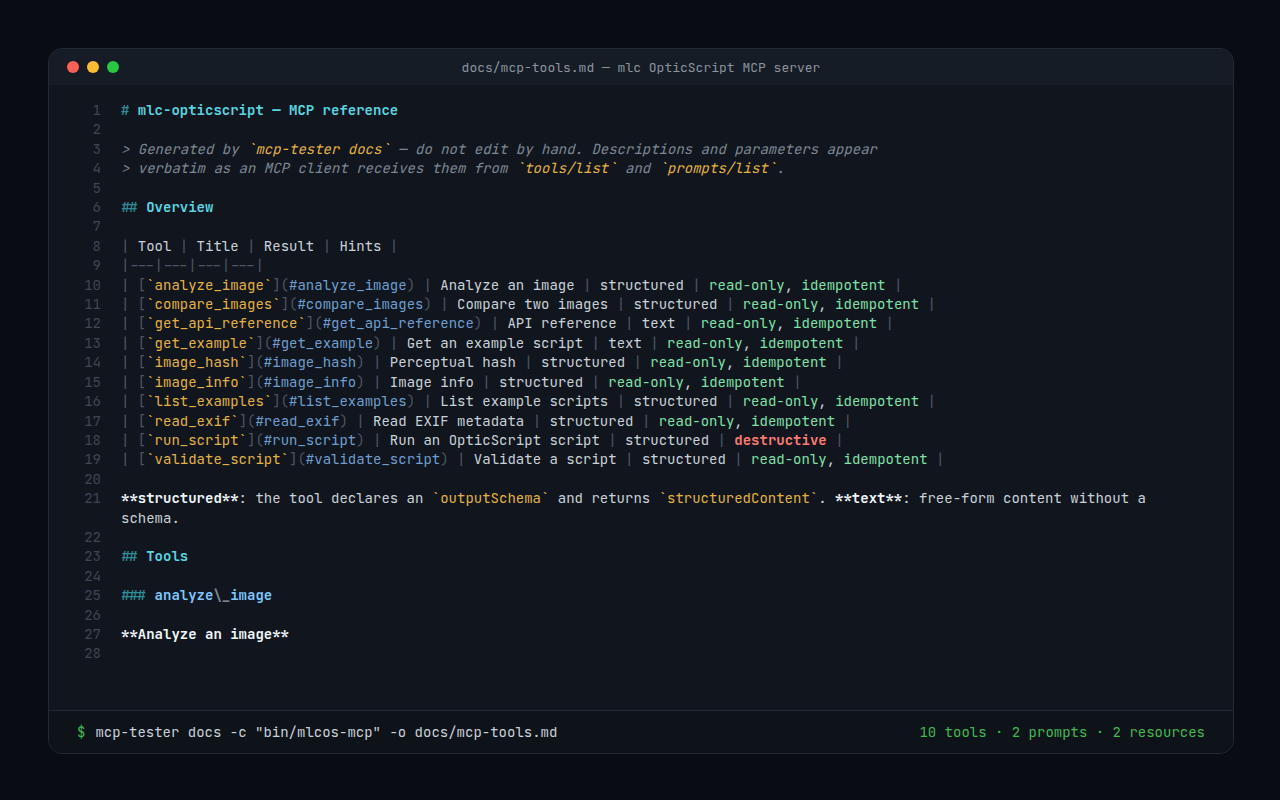Select "2 prompts" in the status bar
1280x800 pixels.
point(1049,732)
